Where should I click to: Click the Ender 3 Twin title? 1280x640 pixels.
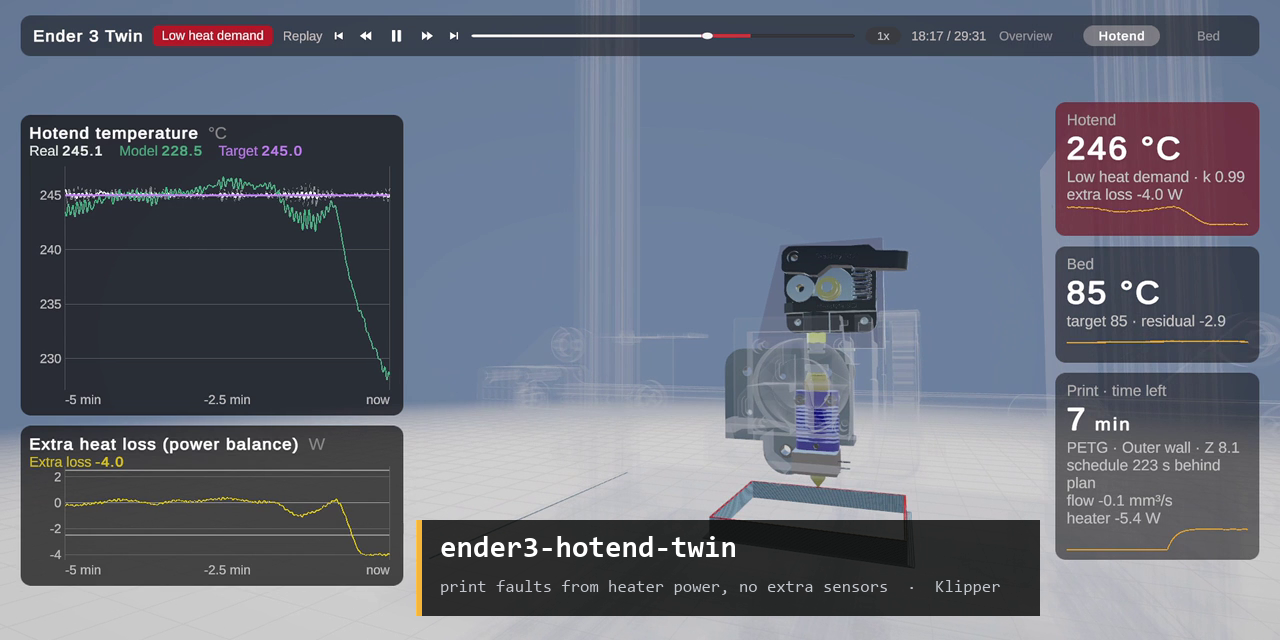tap(88, 36)
